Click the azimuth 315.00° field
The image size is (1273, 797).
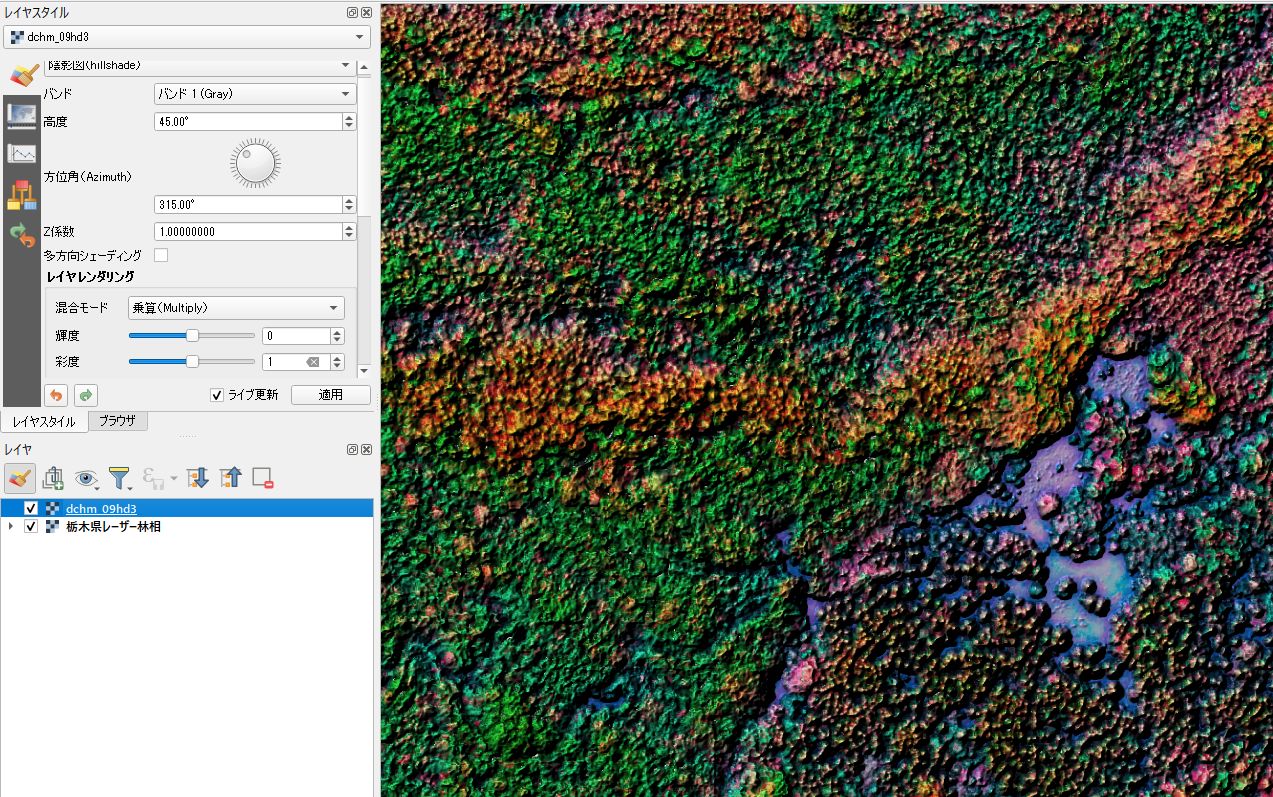point(247,204)
